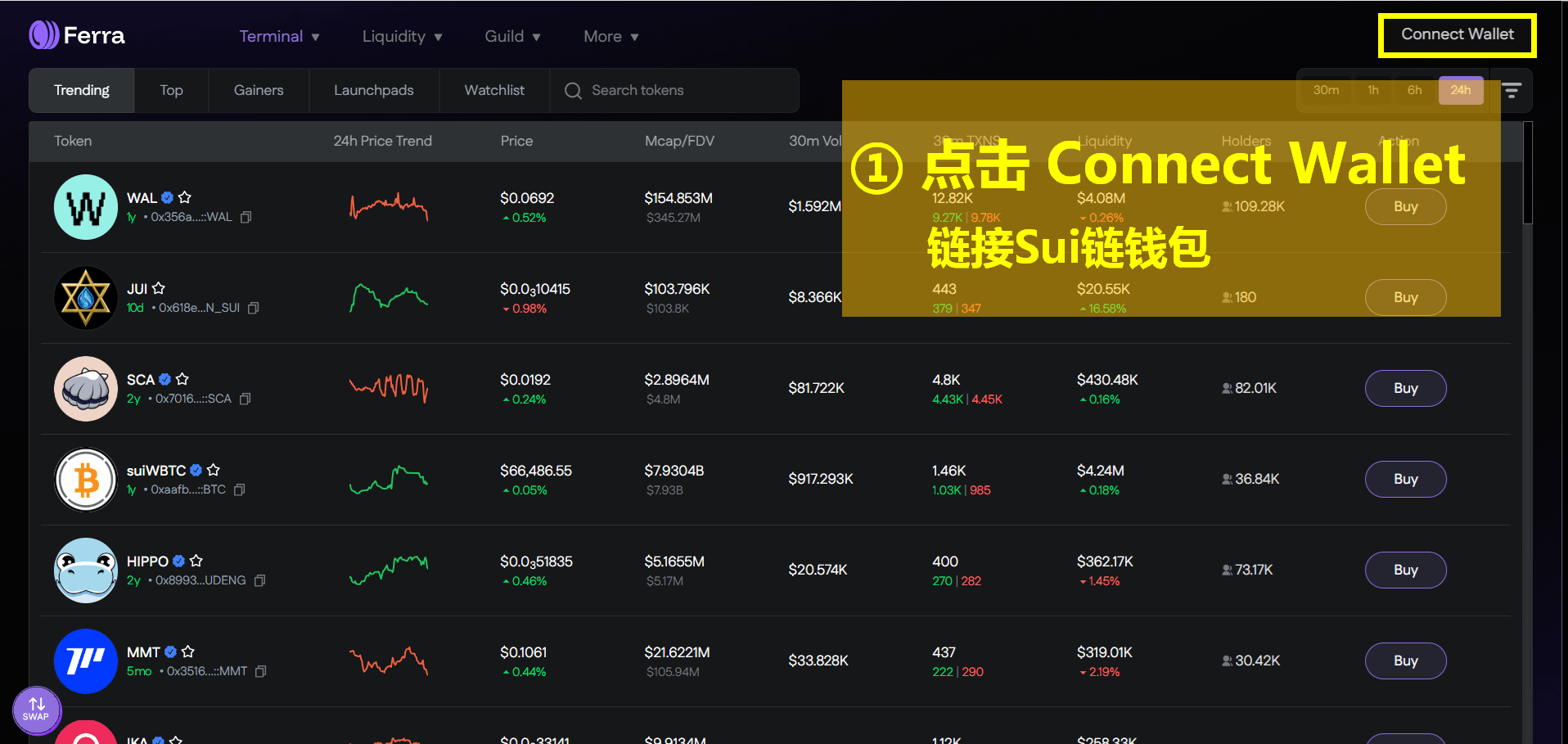Toggle the SCA favorite star
The height and width of the screenshot is (744, 1568).
pyautogui.click(x=182, y=379)
